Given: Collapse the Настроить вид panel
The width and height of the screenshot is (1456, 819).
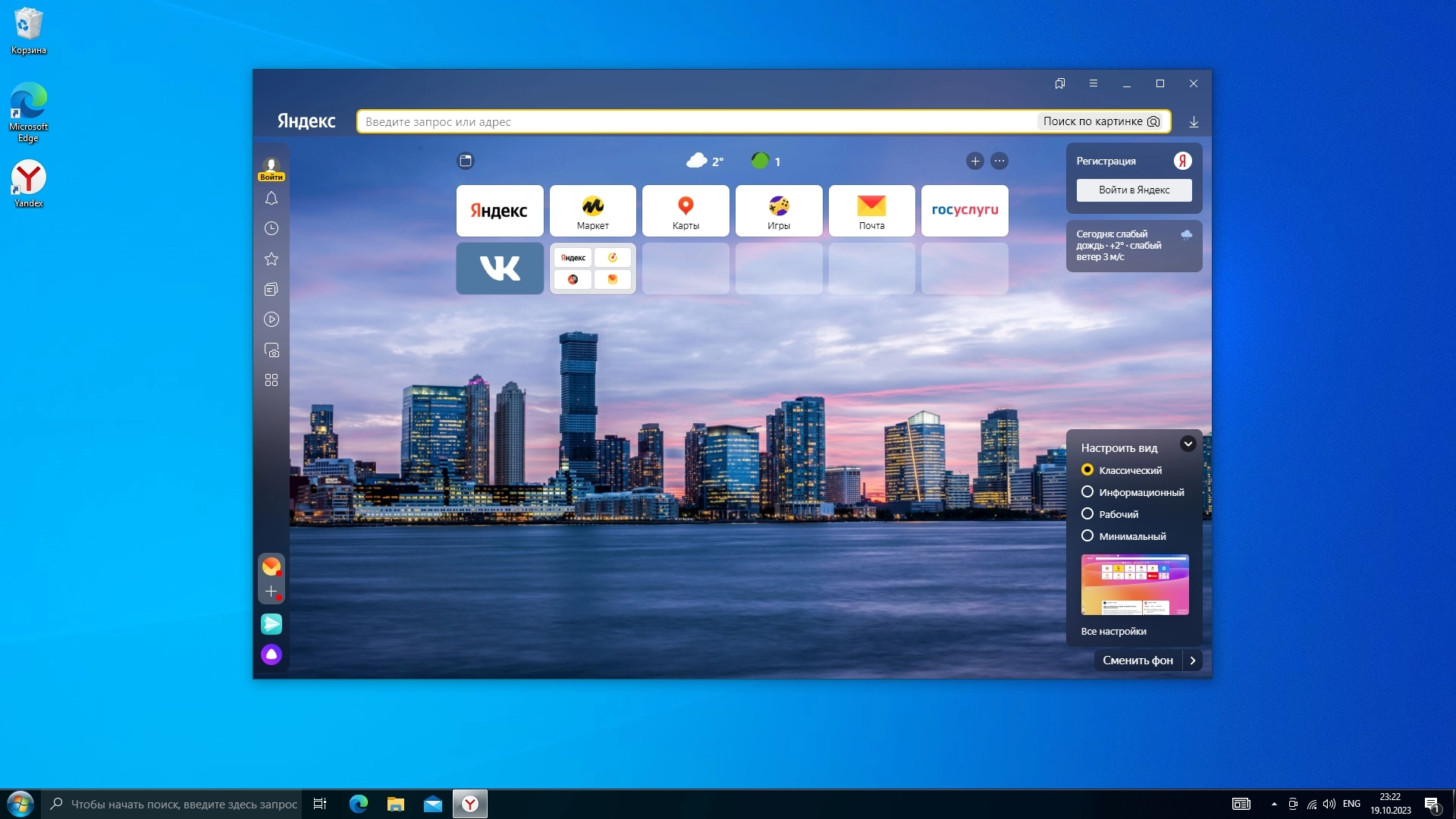Looking at the screenshot, I should point(1188,444).
